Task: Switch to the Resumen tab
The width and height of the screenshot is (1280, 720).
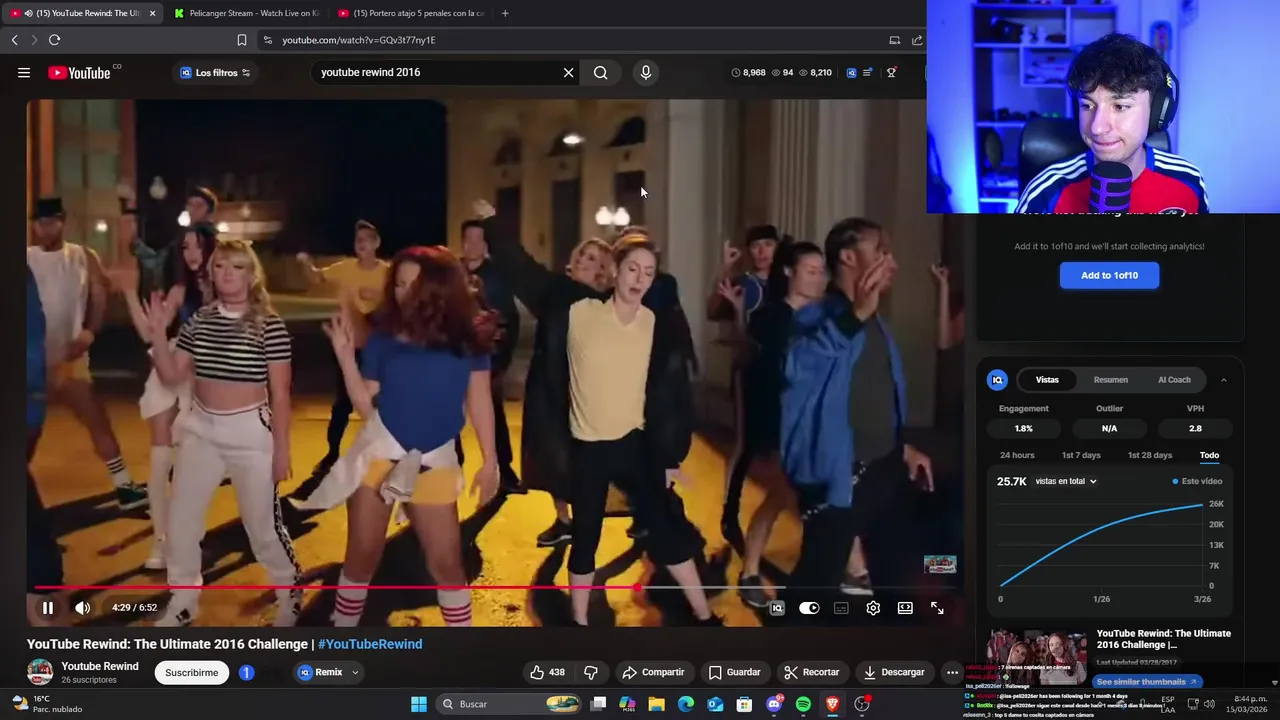Action: (x=1110, y=379)
